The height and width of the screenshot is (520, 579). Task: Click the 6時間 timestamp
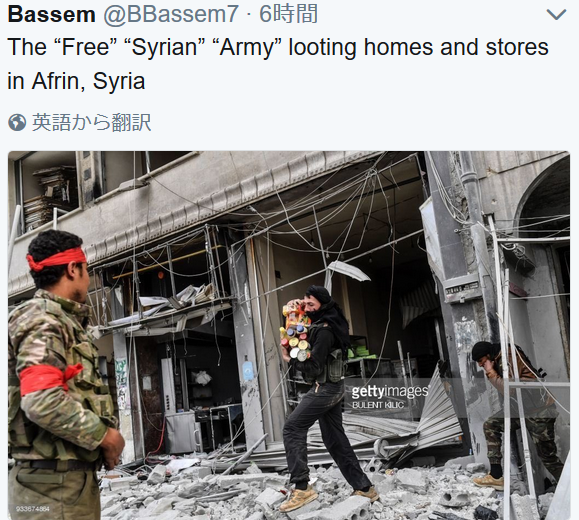pyautogui.click(x=288, y=14)
